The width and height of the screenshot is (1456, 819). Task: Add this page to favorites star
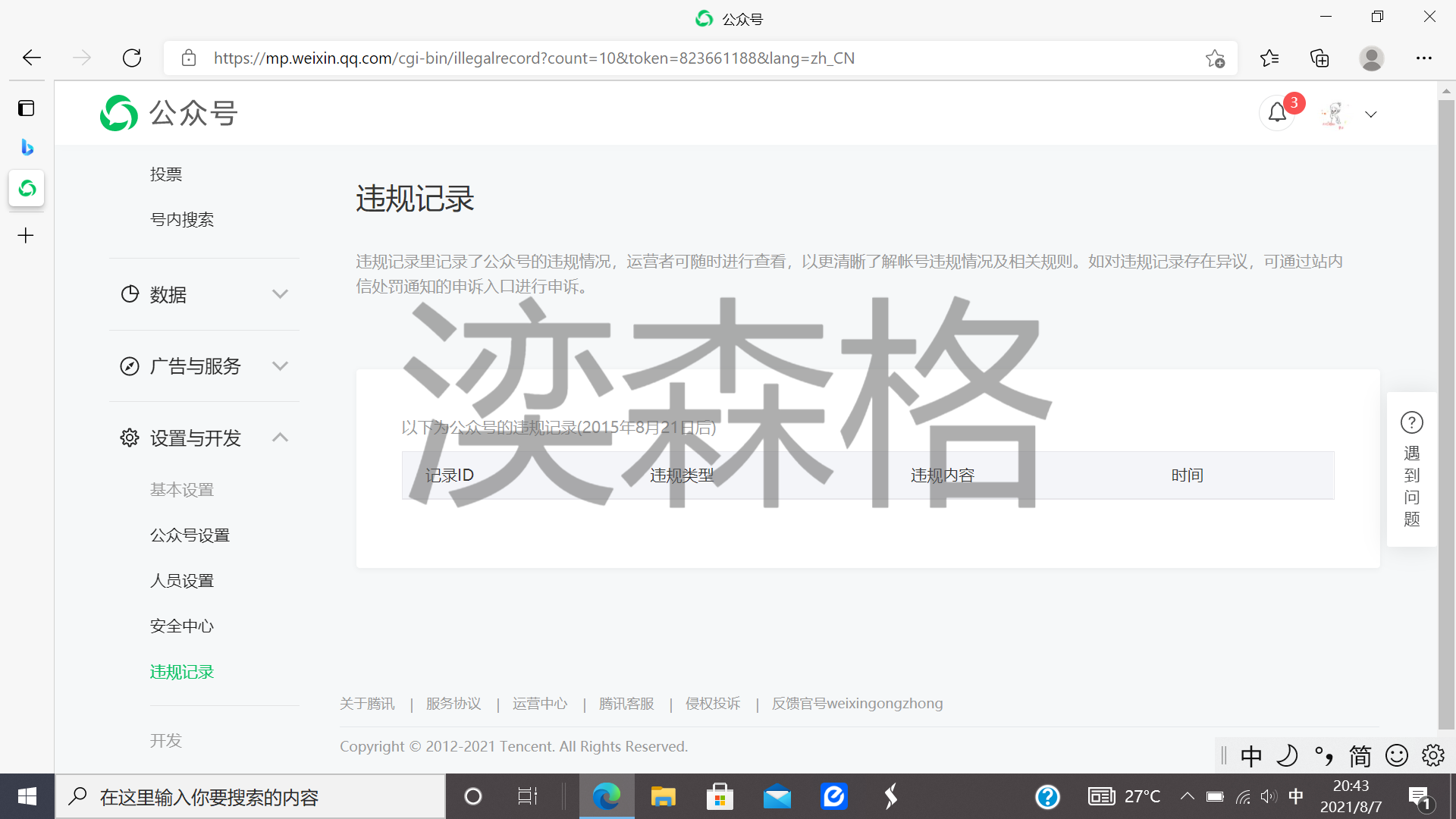(1215, 58)
